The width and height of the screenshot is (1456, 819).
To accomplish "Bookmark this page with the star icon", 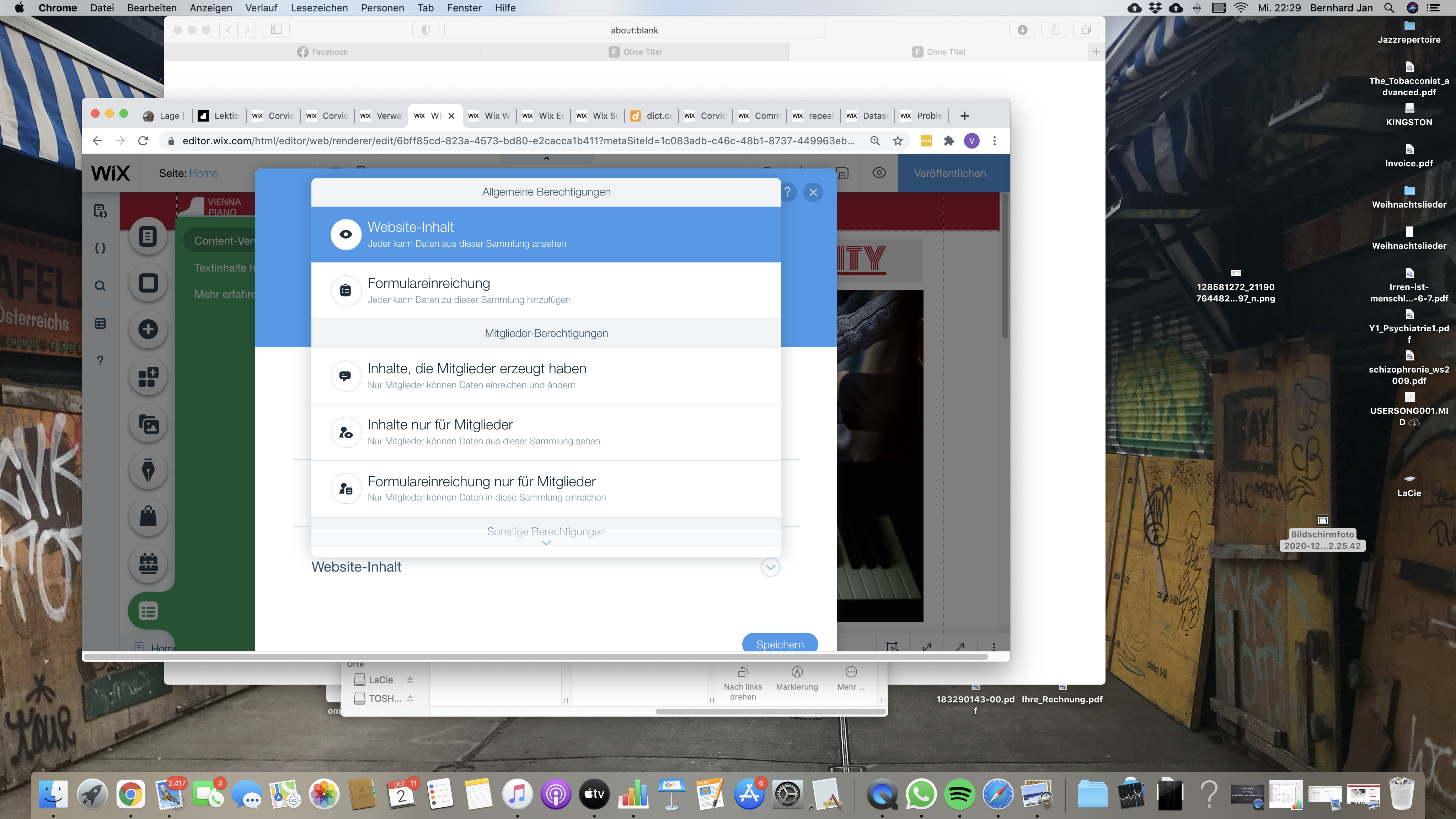I will 898,141.
